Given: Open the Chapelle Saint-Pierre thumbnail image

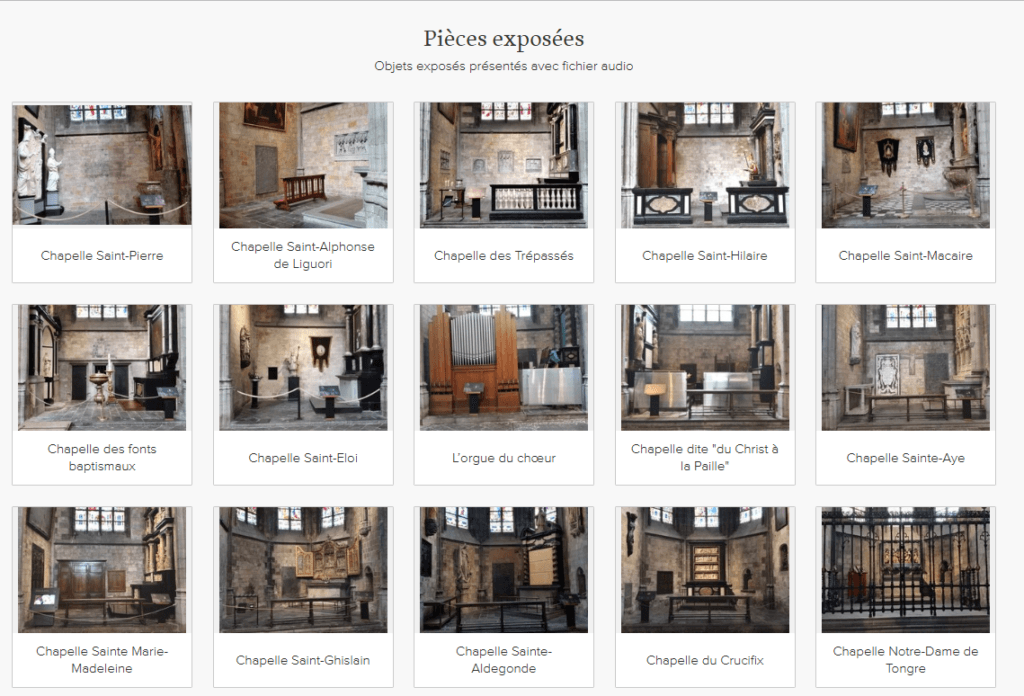Looking at the screenshot, I should tap(102, 165).
